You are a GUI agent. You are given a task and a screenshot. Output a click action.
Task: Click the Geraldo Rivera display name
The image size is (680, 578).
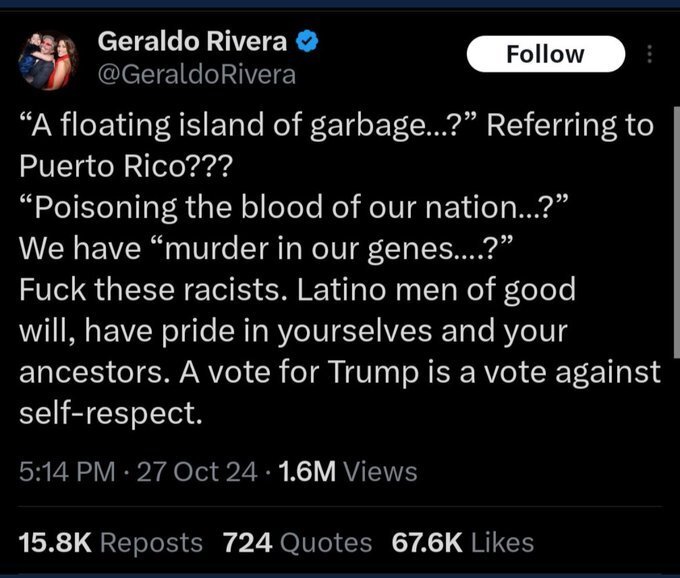click(x=192, y=42)
